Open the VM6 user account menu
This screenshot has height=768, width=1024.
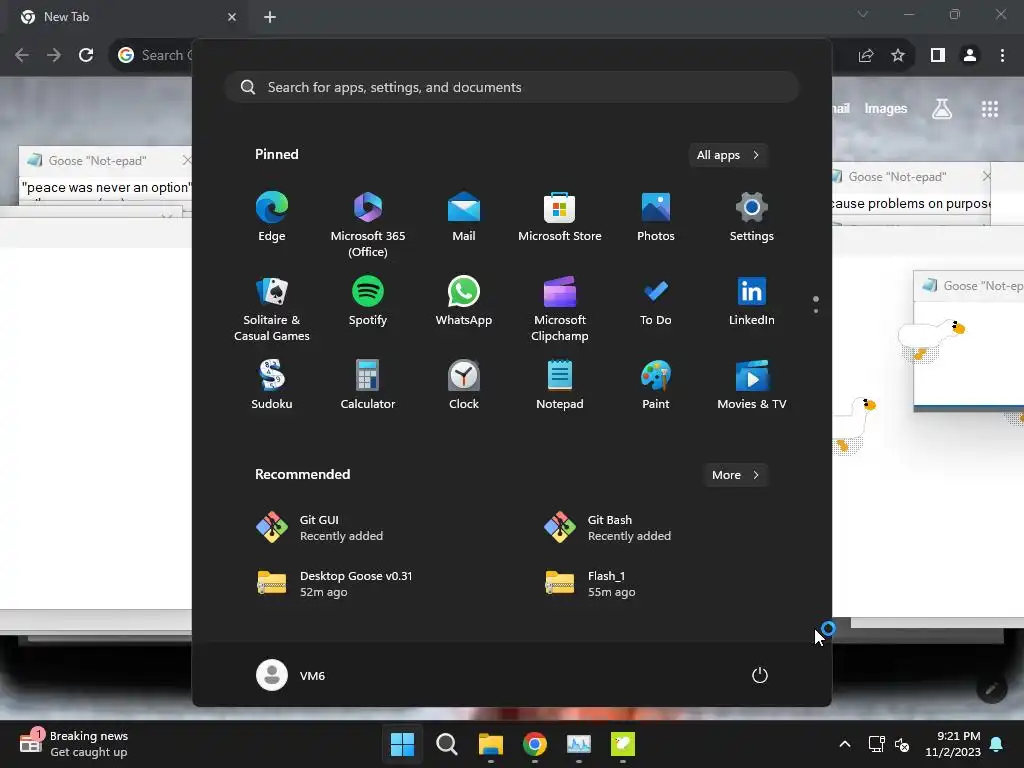[291, 675]
